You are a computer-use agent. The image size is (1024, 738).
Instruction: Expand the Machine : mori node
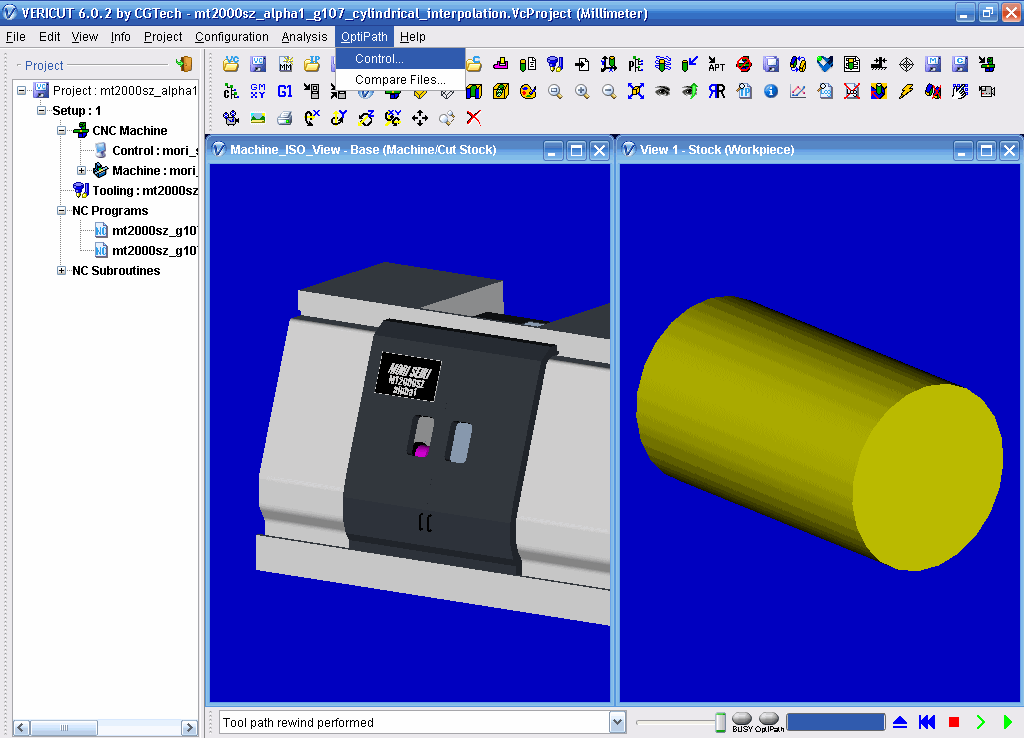(82, 170)
